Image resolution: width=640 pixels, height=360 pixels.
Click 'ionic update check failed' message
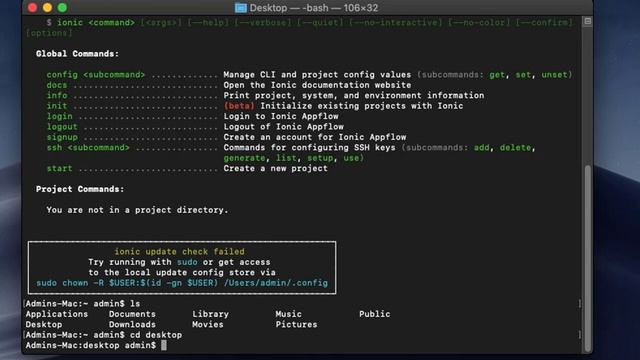point(179,252)
